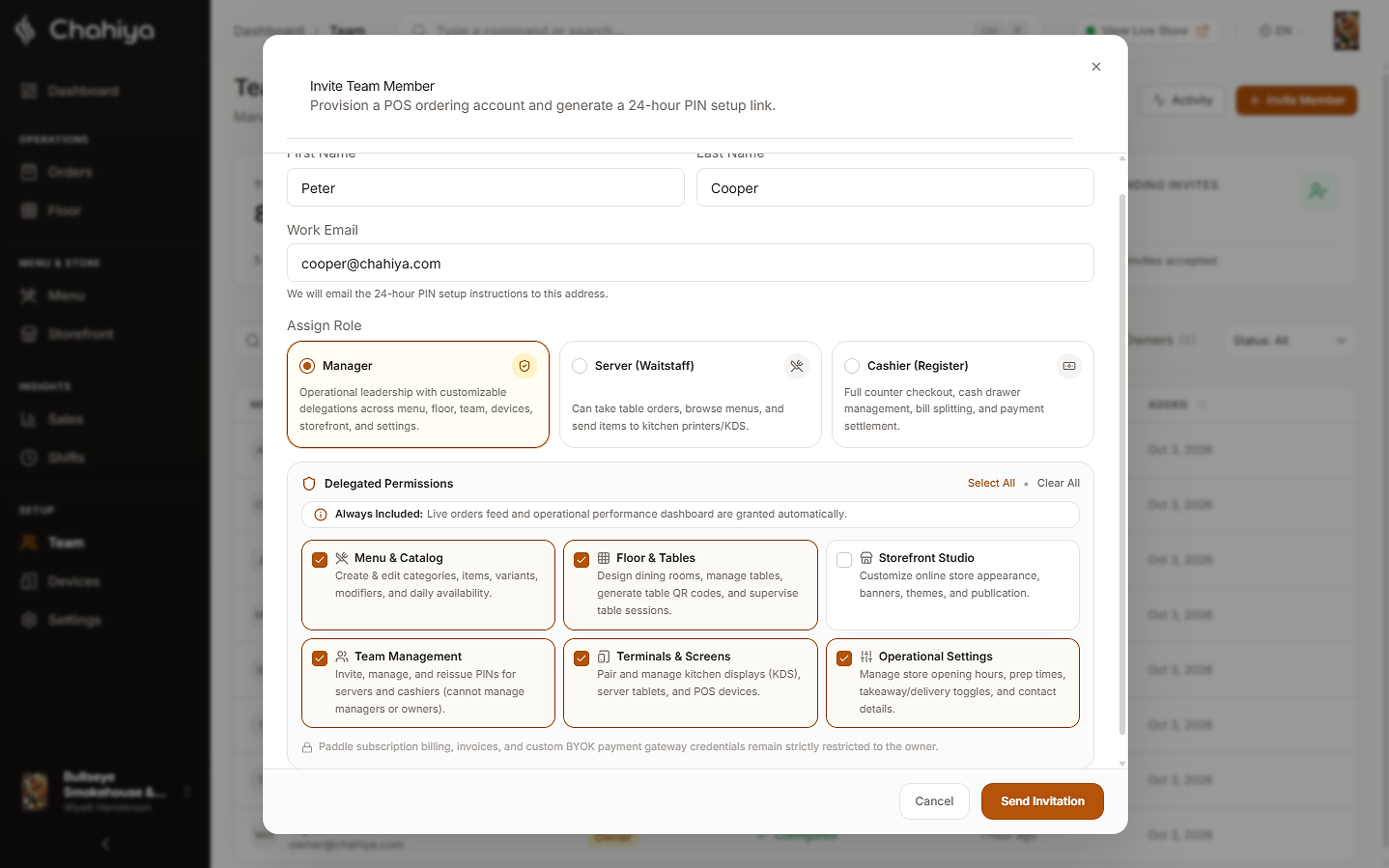Click the Activity button behind dialog
This screenshot has width=1389, height=868.
(x=1183, y=100)
